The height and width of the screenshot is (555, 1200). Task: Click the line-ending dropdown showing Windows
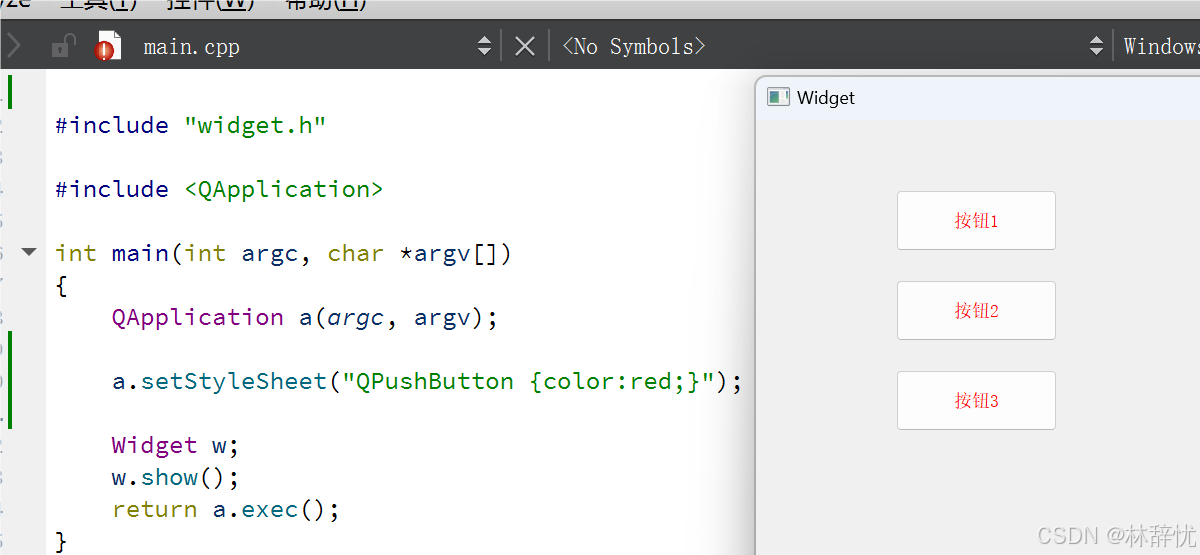pos(1160,46)
